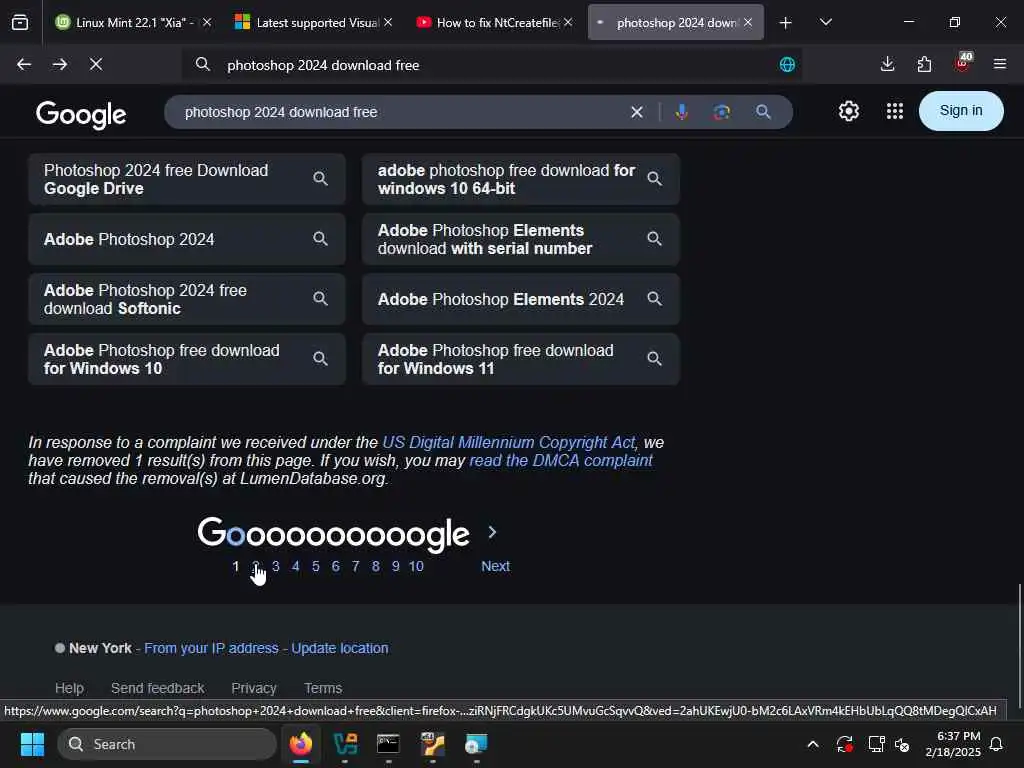Select the photoshop 2024 download tab
The height and width of the screenshot is (768, 1024).
[675, 22]
